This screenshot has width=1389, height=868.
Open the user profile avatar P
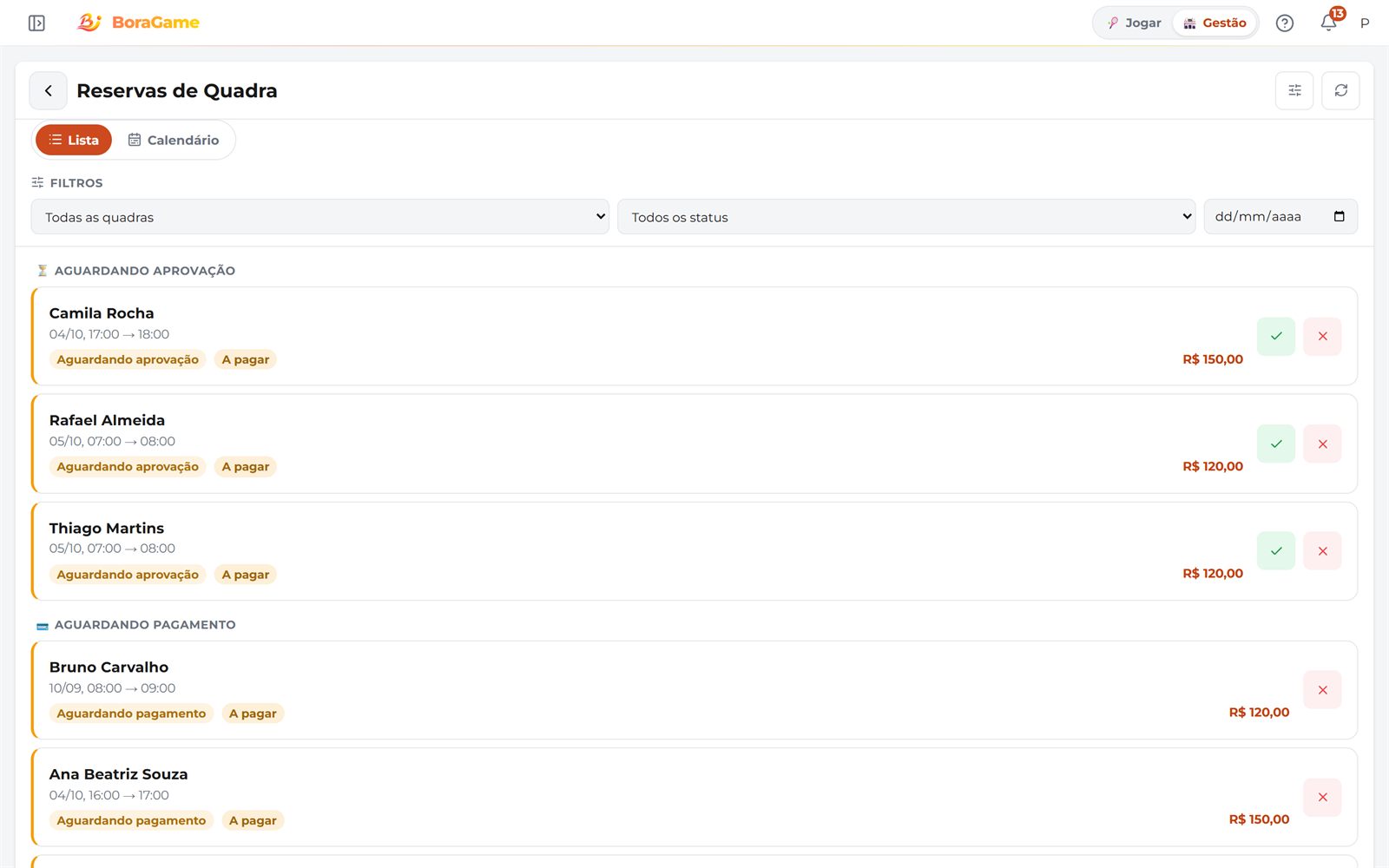1365,23
